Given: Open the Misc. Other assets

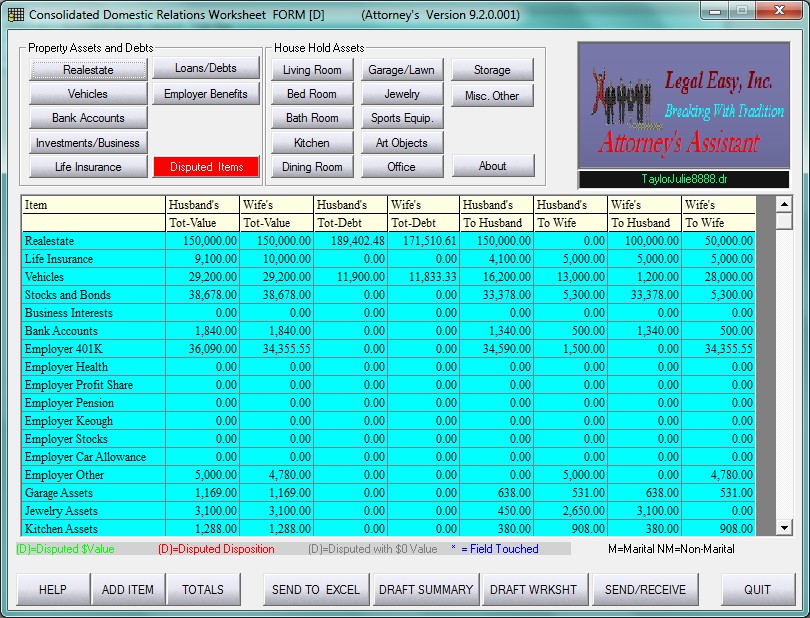Looking at the screenshot, I should pyautogui.click(x=492, y=96).
